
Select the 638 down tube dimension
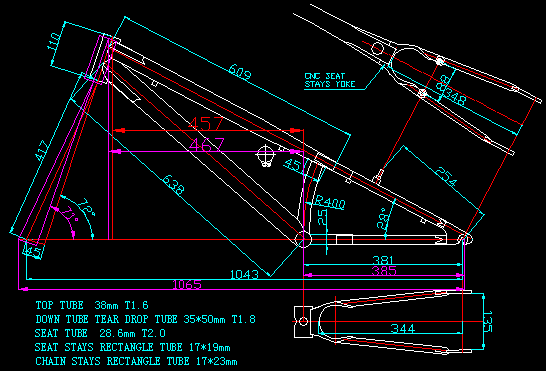coord(173,184)
